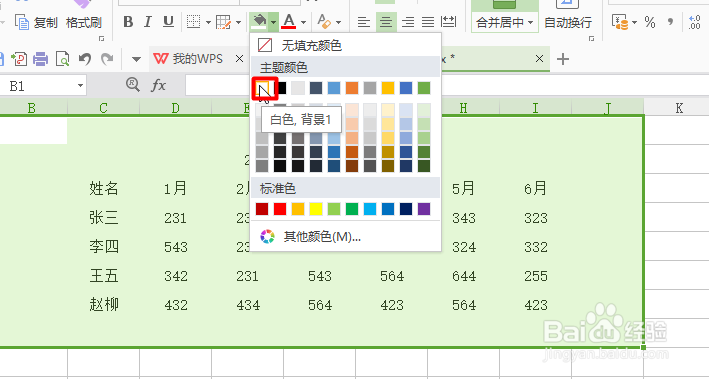Toggle justify alignment
The width and height of the screenshot is (709, 379).
(x=428, y=22)
